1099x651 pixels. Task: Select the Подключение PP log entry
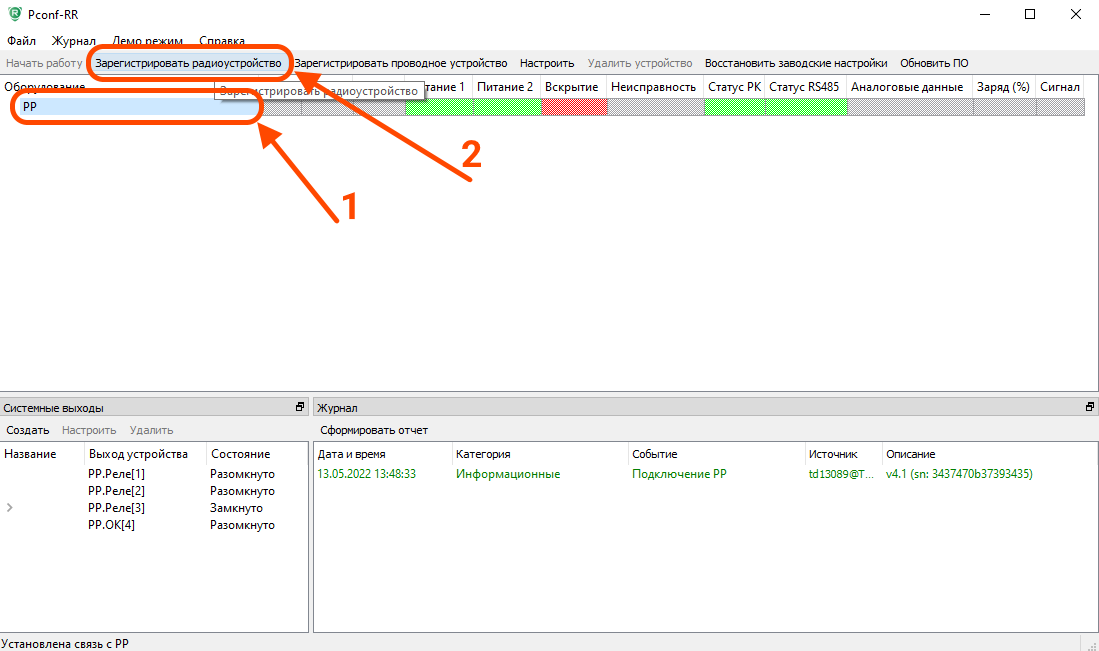point(679,474)
